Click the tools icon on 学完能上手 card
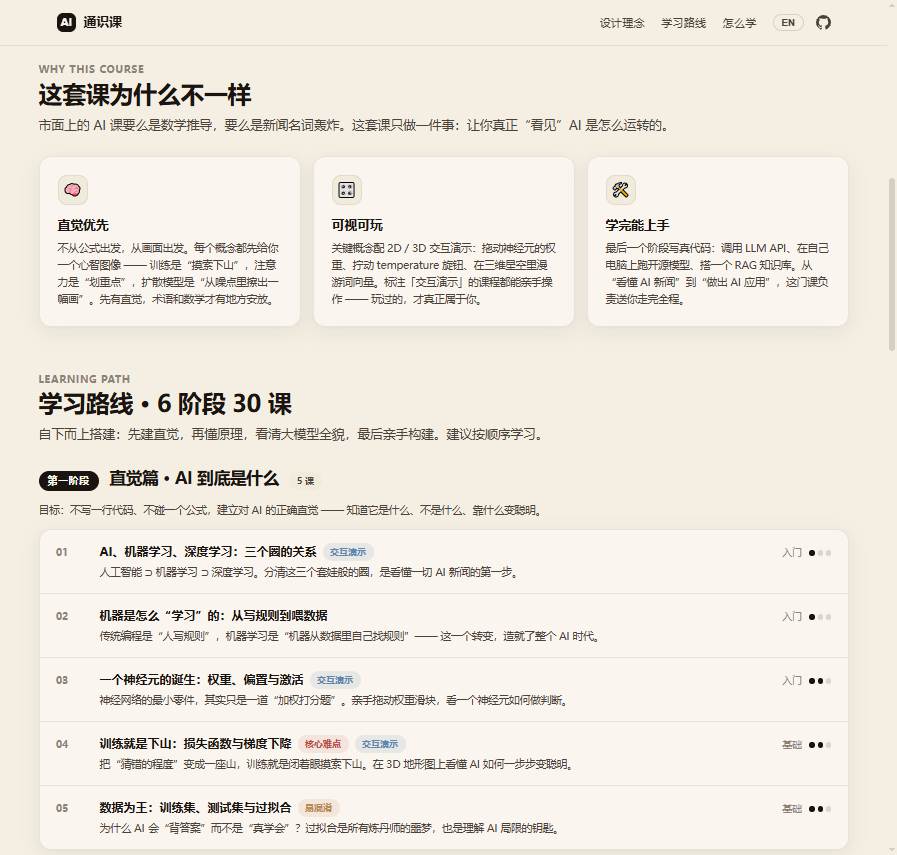This screenshot has height=855, width=897. 621,190
